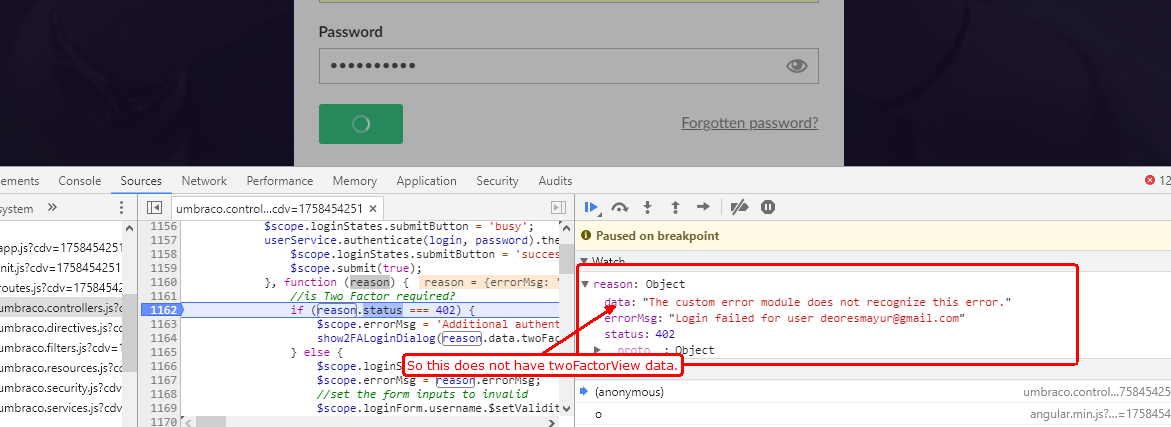The width and height of the screenshot is (1171, 427).
Task: Click the Step arrow debugger button
Action: 703,208
